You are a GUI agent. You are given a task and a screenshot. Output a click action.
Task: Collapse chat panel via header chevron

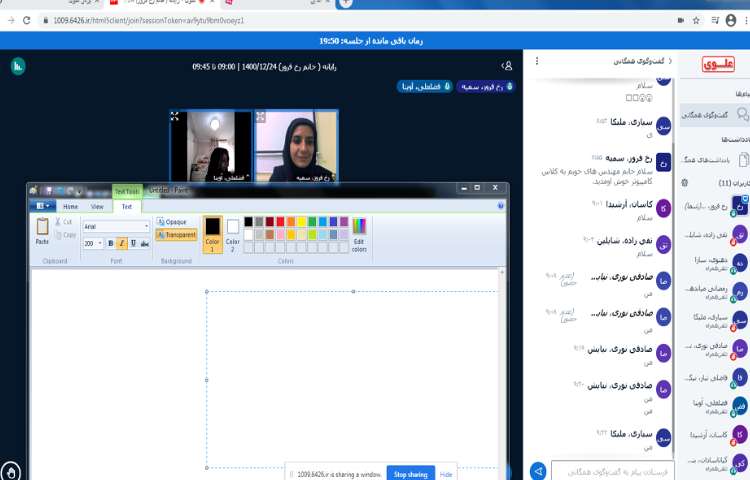click(671, 61)
